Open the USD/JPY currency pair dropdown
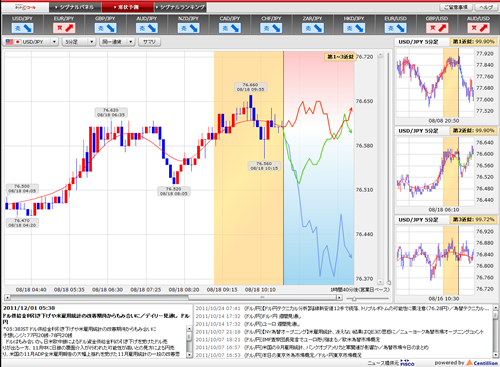The width and height of the screenshot is (500, 367). [x=31, y=42]
